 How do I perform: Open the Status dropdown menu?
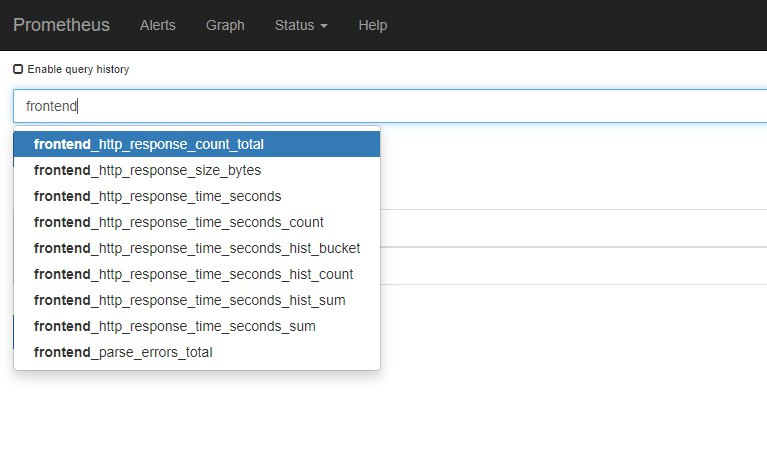pos(300,25)
